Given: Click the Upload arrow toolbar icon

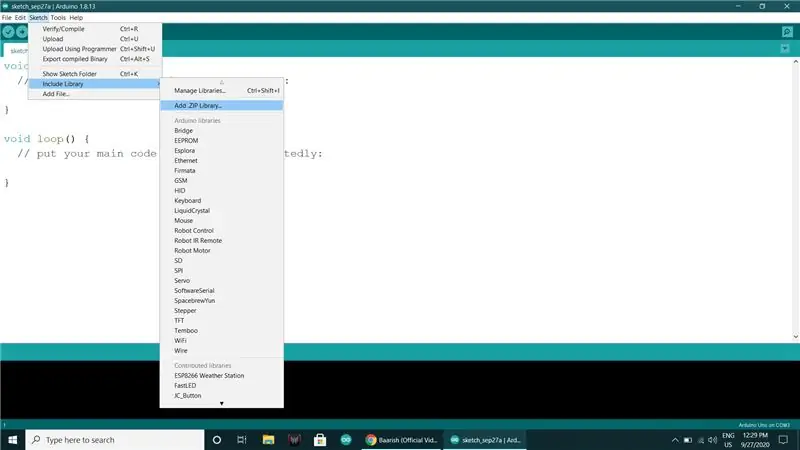Looking at the screenshot, I should 22,32.
